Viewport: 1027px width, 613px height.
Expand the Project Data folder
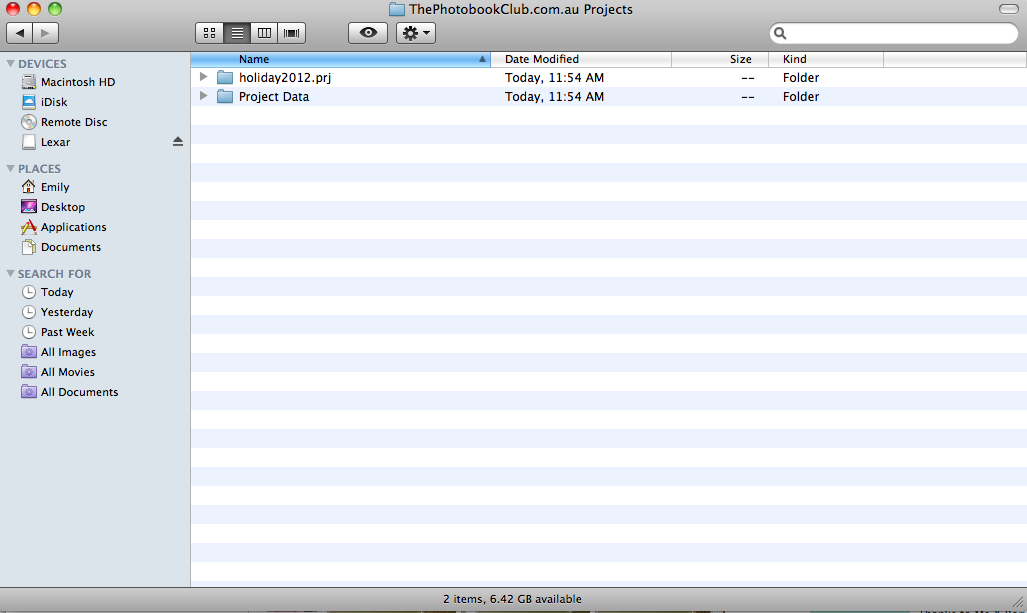coord(204,96)
